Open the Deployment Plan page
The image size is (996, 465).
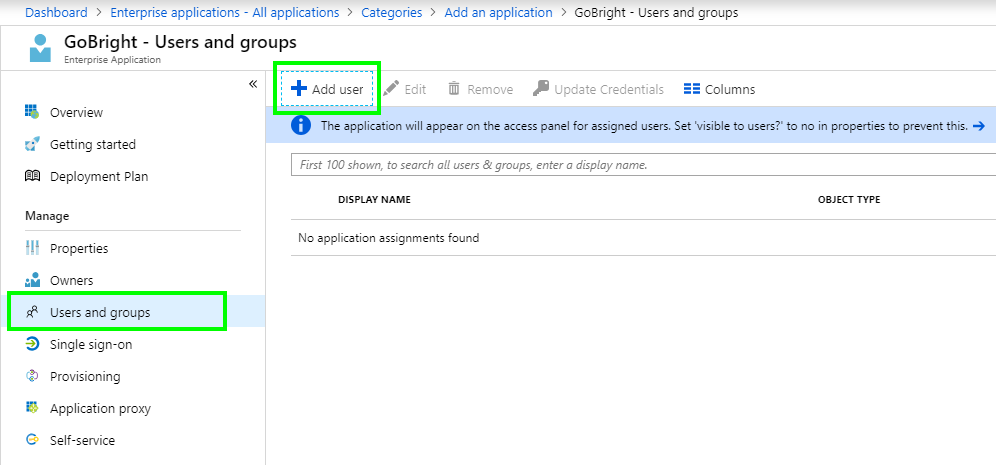click(98, 176)
